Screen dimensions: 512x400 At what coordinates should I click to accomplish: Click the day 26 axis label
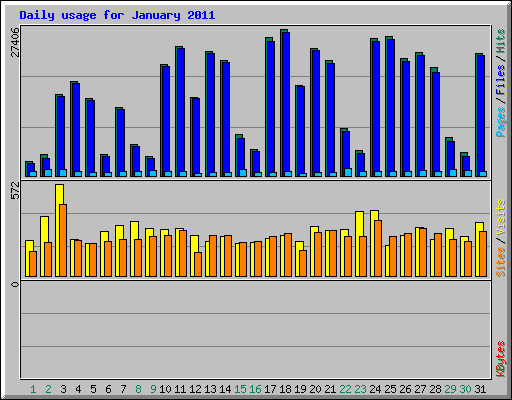pos(405,389)
